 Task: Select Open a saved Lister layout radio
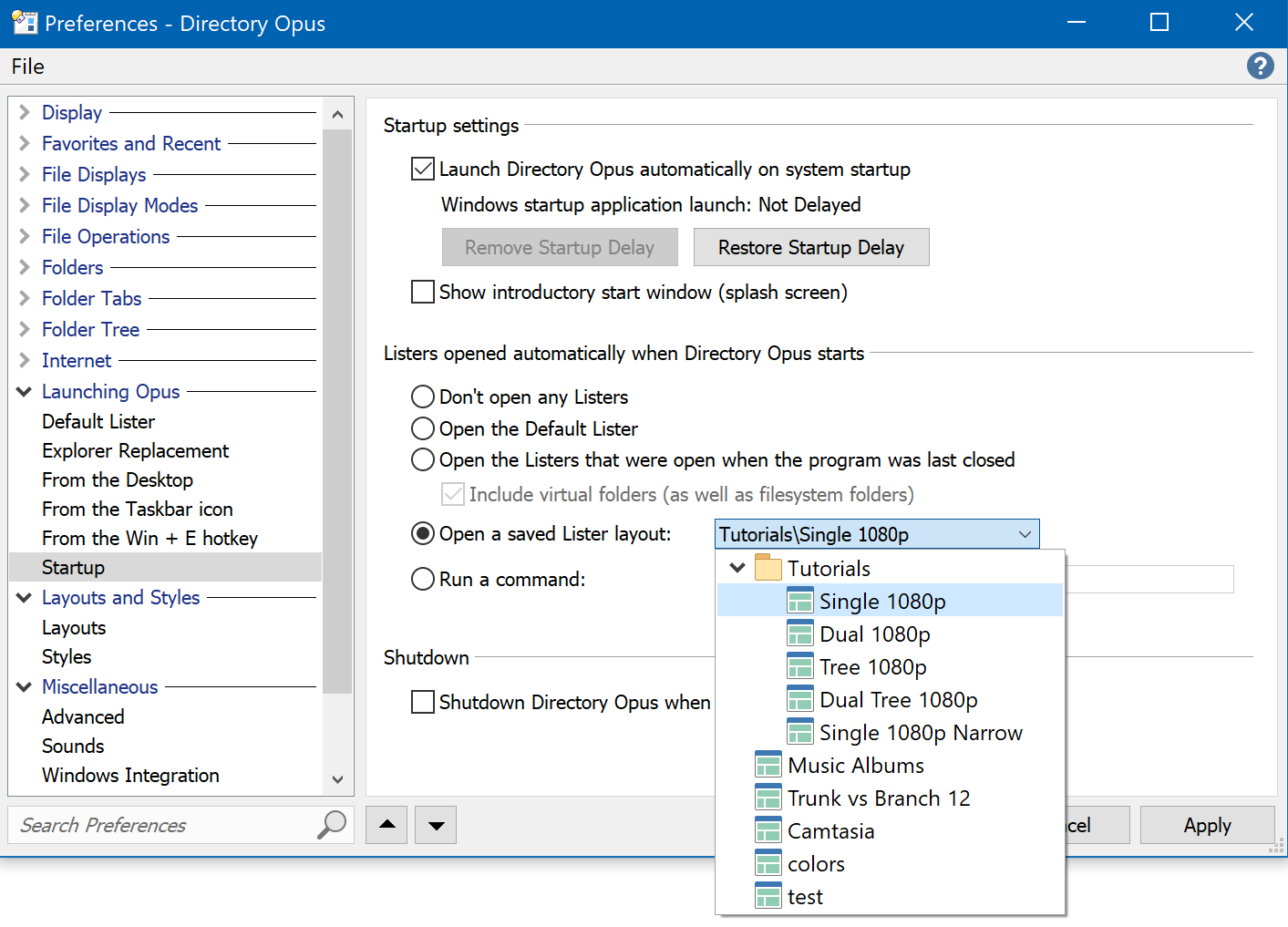click(422, 533)
